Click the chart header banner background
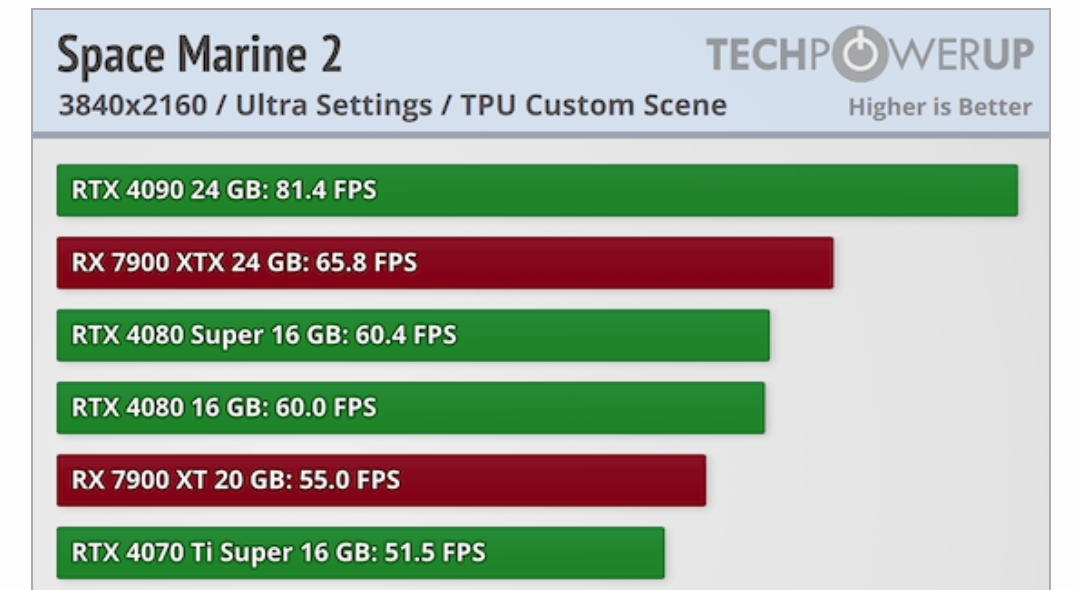Screen dimensions: 1079x590 click(540, 72)
